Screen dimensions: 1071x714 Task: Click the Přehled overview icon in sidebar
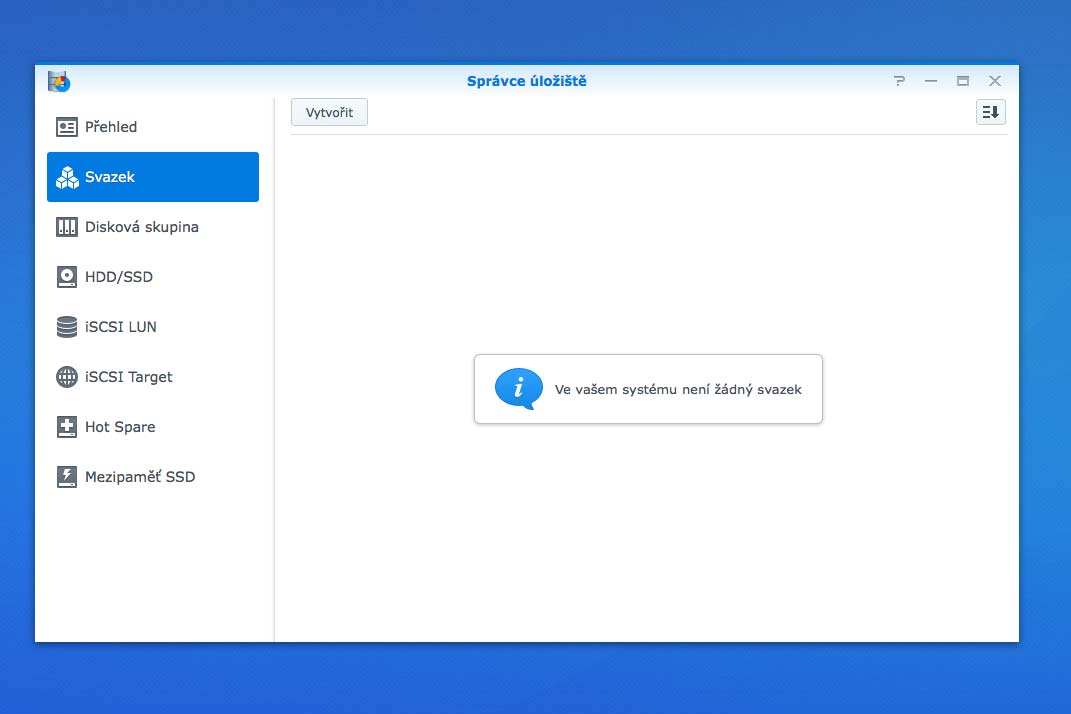[x=67, y=127]
